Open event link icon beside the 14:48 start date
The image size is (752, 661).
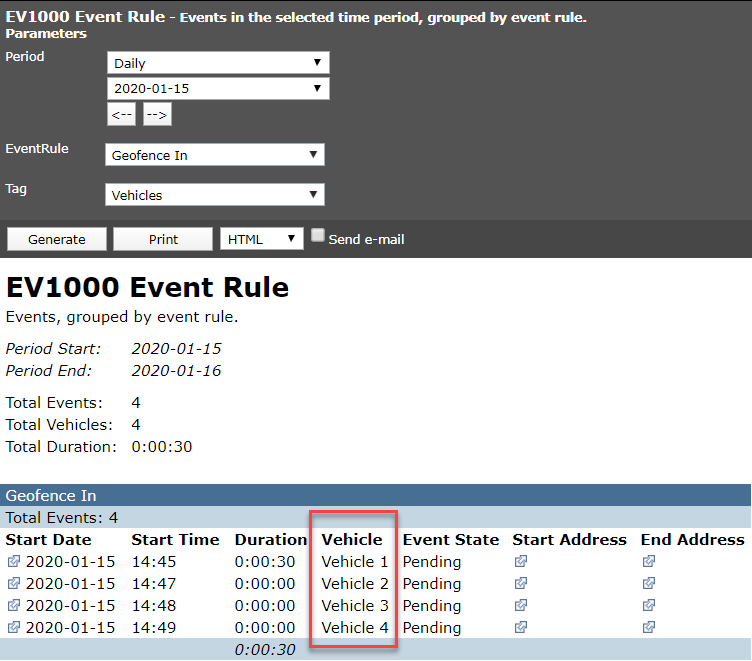(x=14, y=605)
